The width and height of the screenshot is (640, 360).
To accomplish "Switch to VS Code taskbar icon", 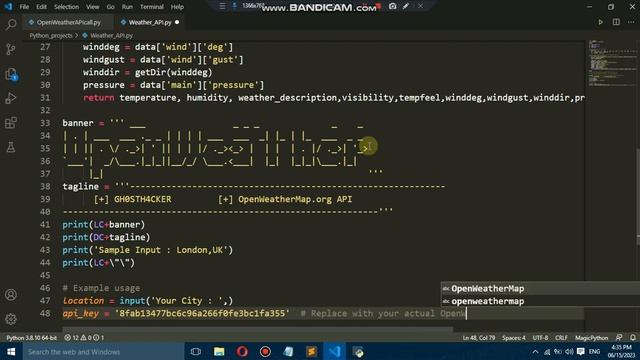I will click(x=335, y=351).
